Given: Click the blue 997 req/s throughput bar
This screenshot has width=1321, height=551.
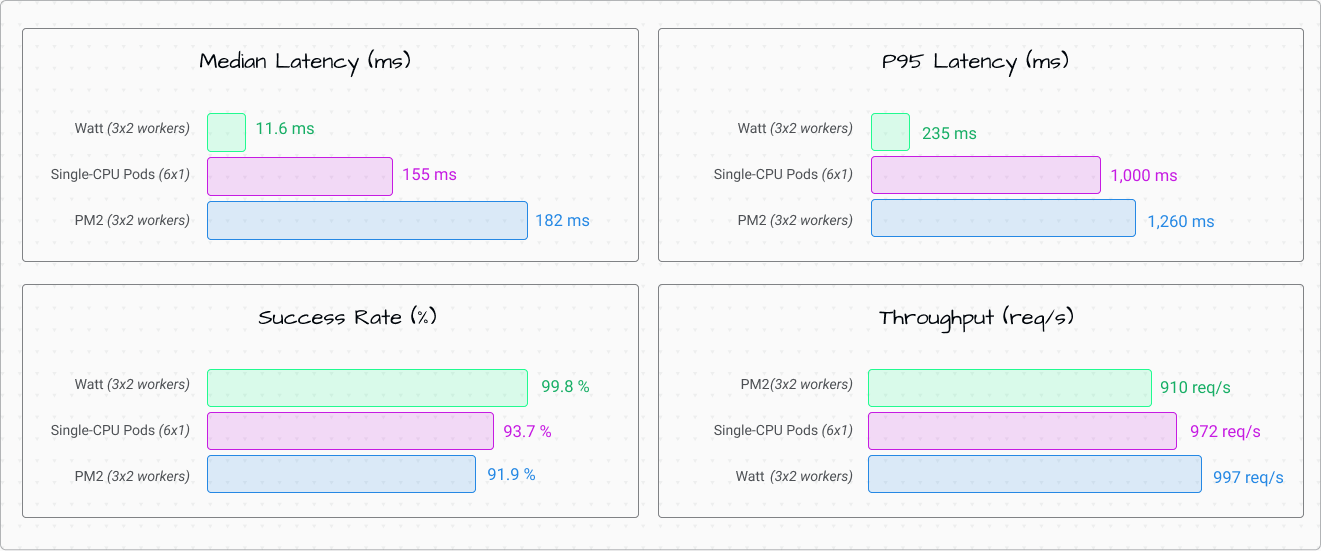Looking at the screenshot, I should (x=1034, y=474).
